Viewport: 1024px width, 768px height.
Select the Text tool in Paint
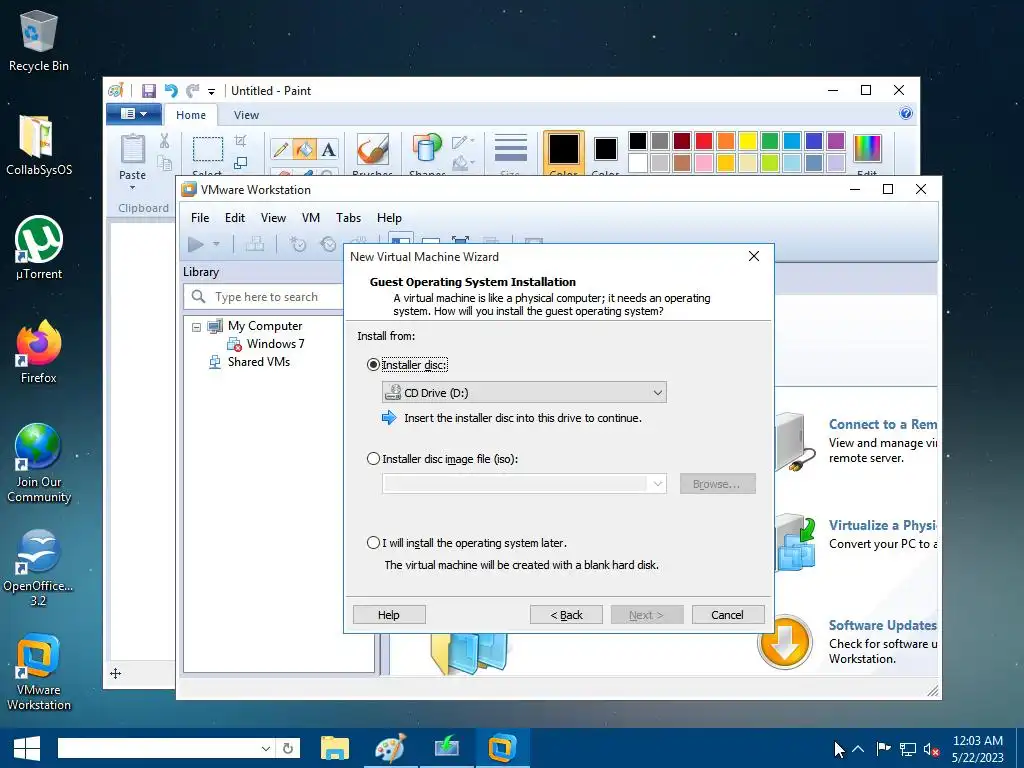click(x=328, y=150)
